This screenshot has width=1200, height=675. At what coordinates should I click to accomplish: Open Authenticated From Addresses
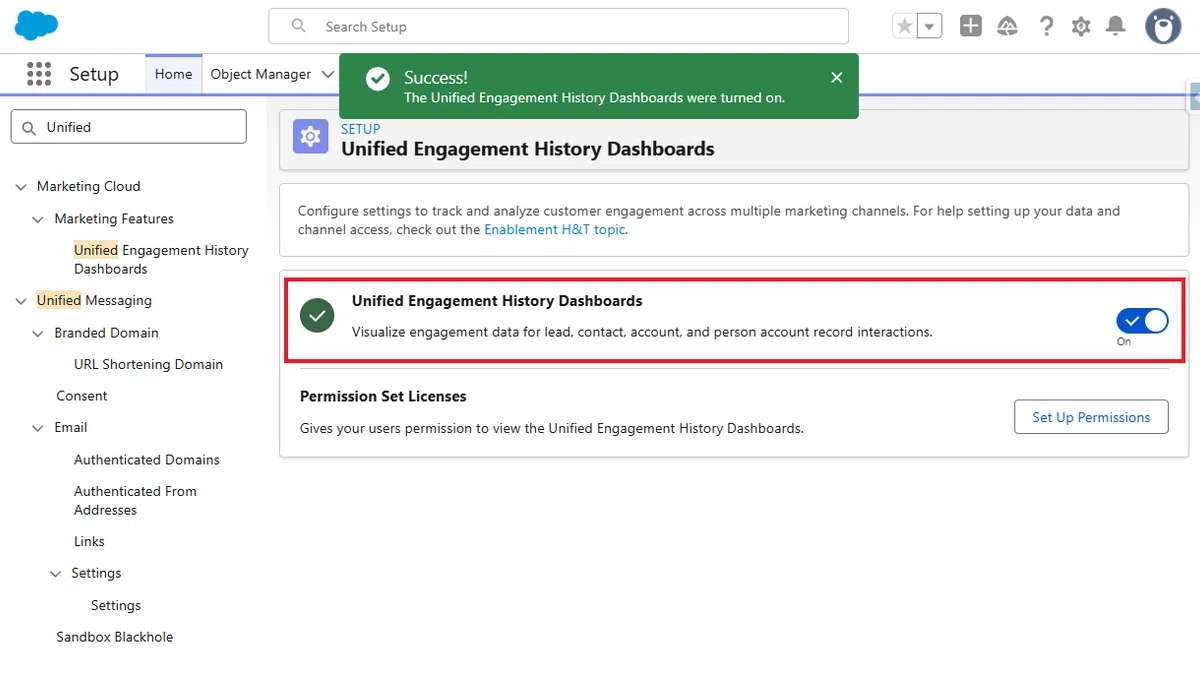135,500
